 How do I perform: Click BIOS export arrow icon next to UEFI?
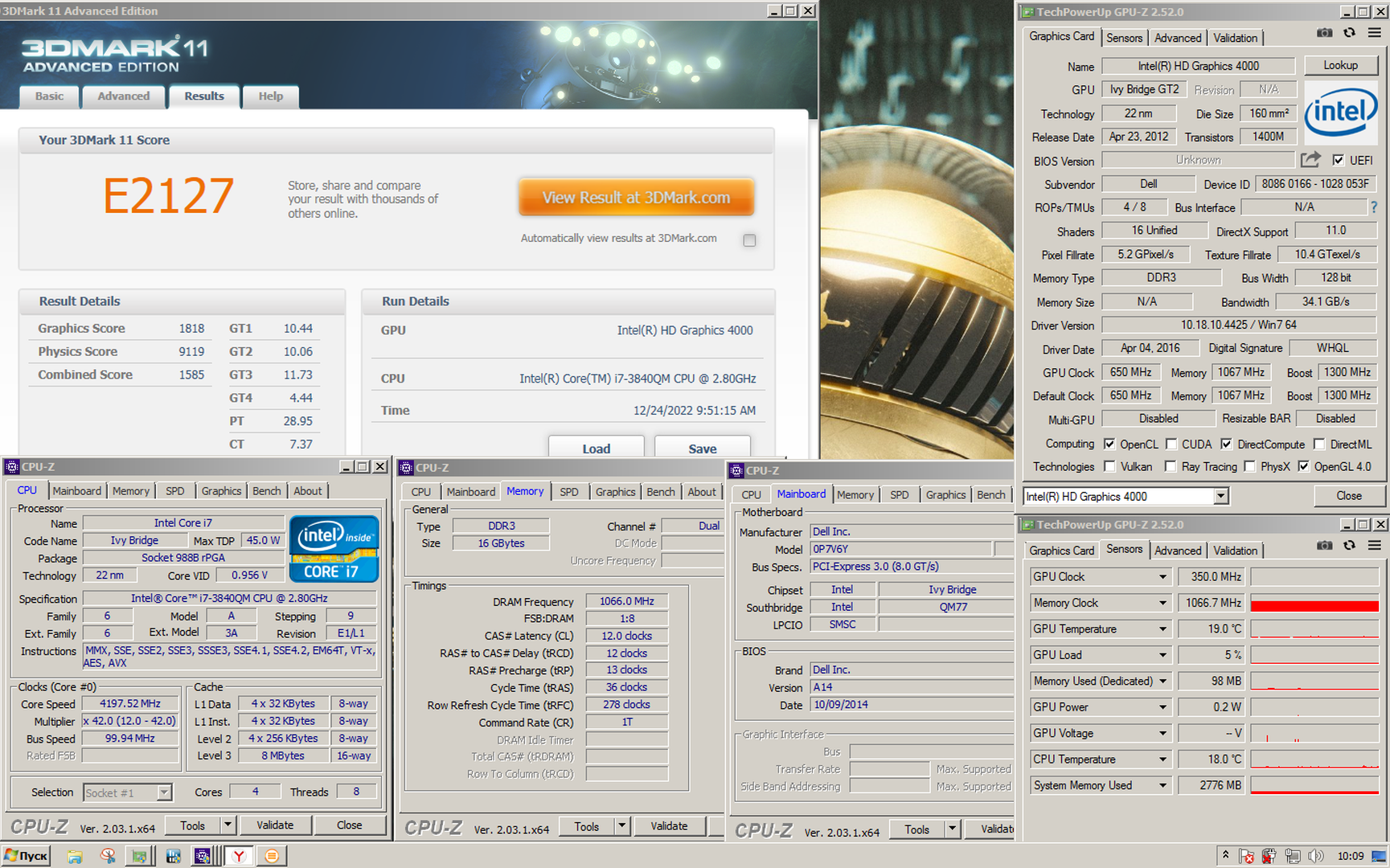[x=1310, y=159]
